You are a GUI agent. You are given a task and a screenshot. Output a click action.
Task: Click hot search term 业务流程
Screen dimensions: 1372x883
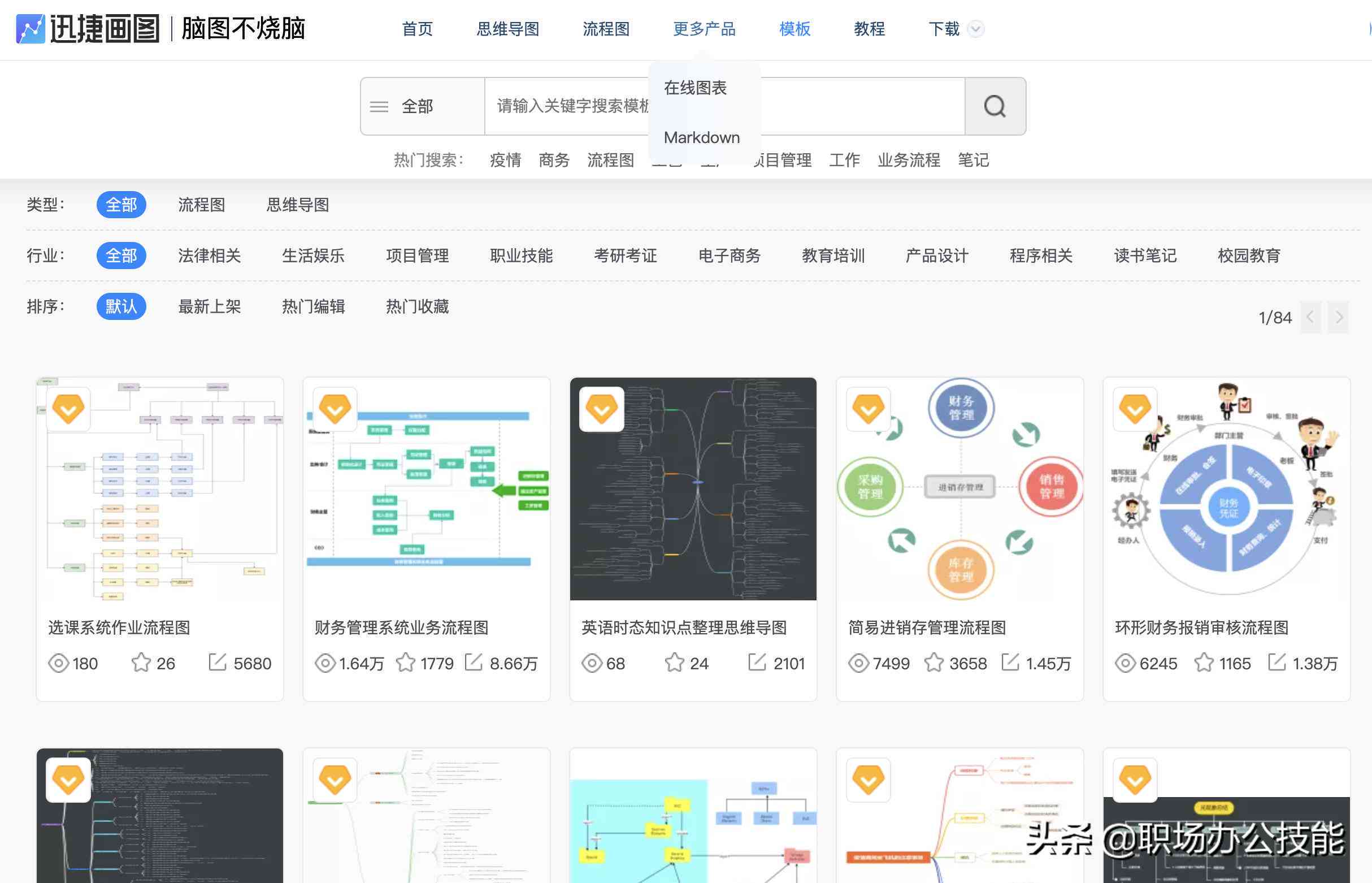(909, 160)
